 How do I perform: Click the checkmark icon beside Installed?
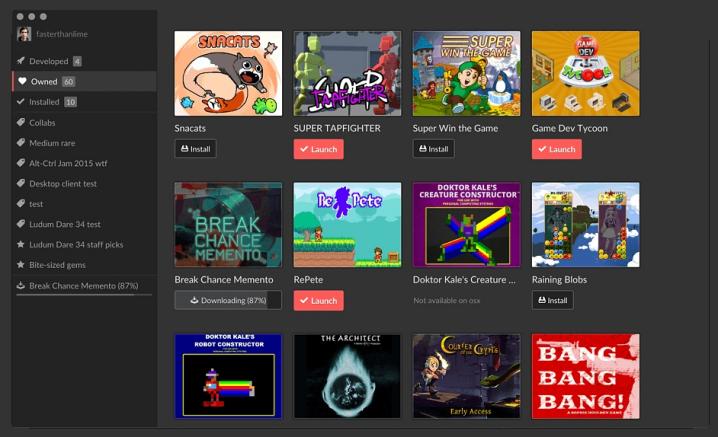[x=21, y=101]
